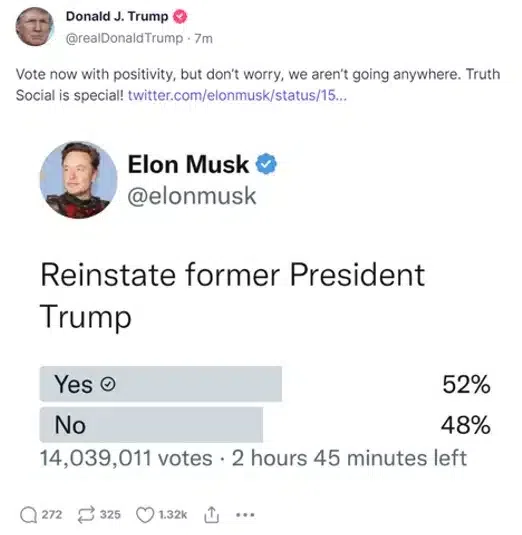This screenshot has width=522, height=535.
Task: Click the @elonmusk handle
Action: 192,196
